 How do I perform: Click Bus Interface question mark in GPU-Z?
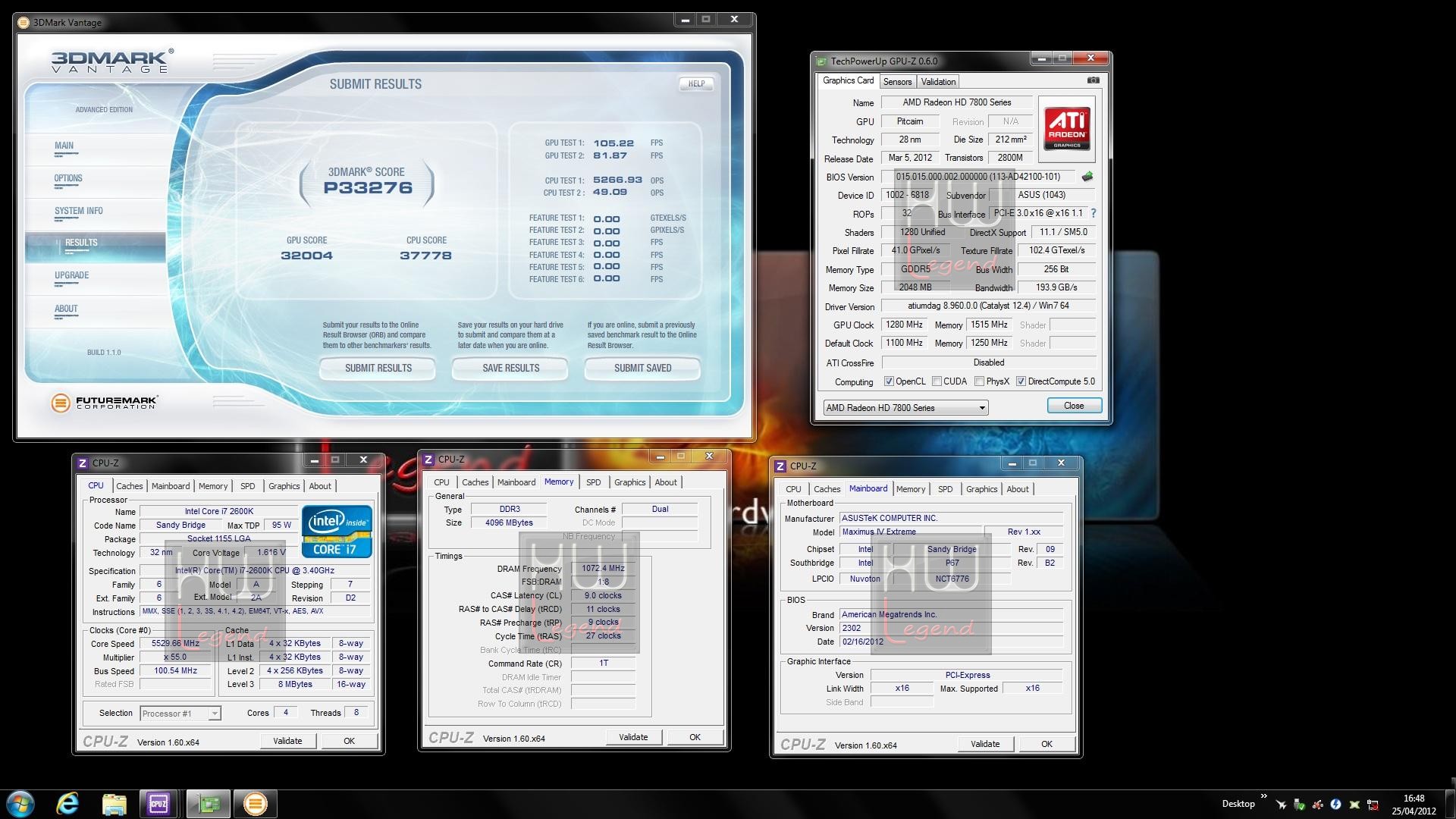point(1093,214)
